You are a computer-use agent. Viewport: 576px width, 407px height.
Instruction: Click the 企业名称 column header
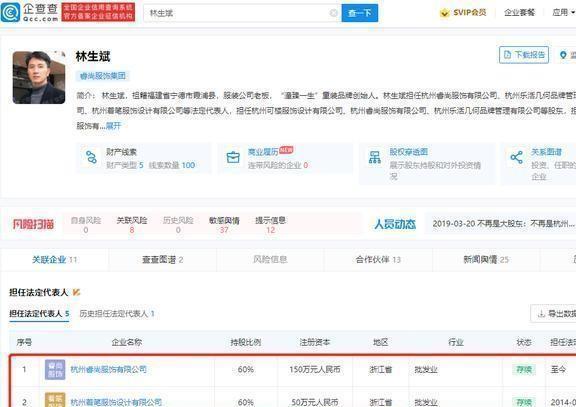point(127,342)
